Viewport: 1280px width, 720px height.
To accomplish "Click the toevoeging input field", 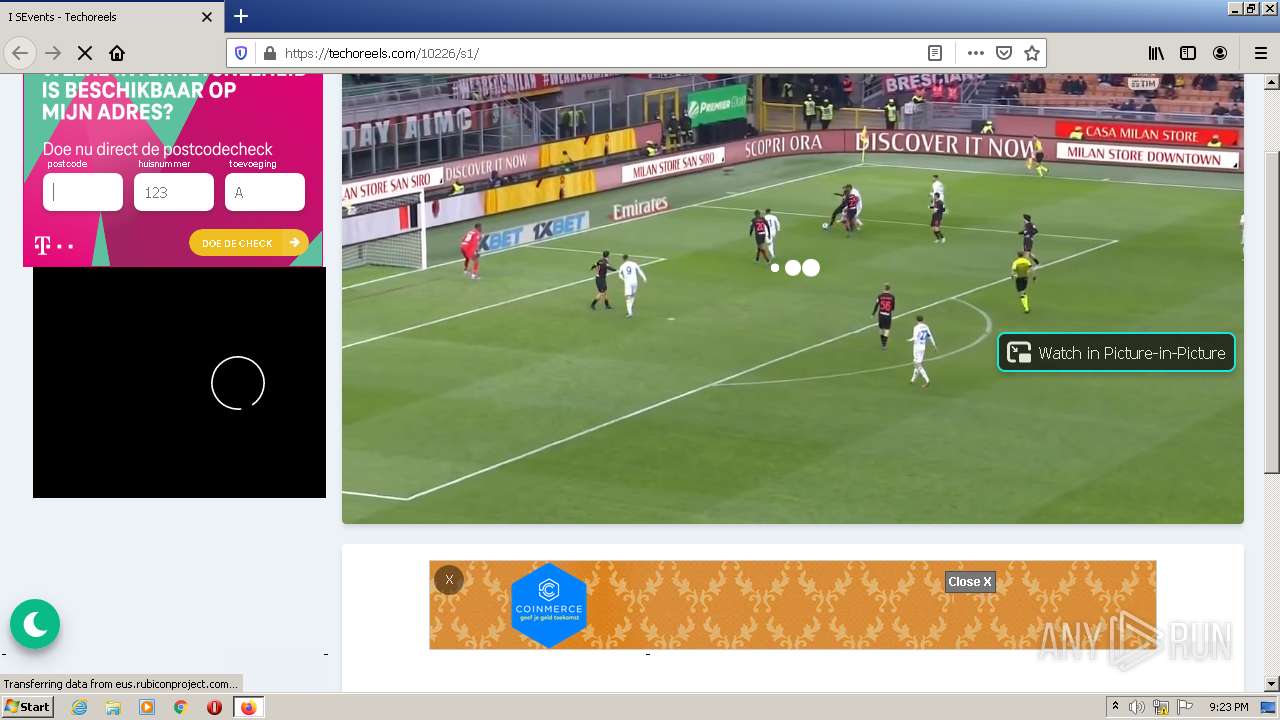I will 265,192.
